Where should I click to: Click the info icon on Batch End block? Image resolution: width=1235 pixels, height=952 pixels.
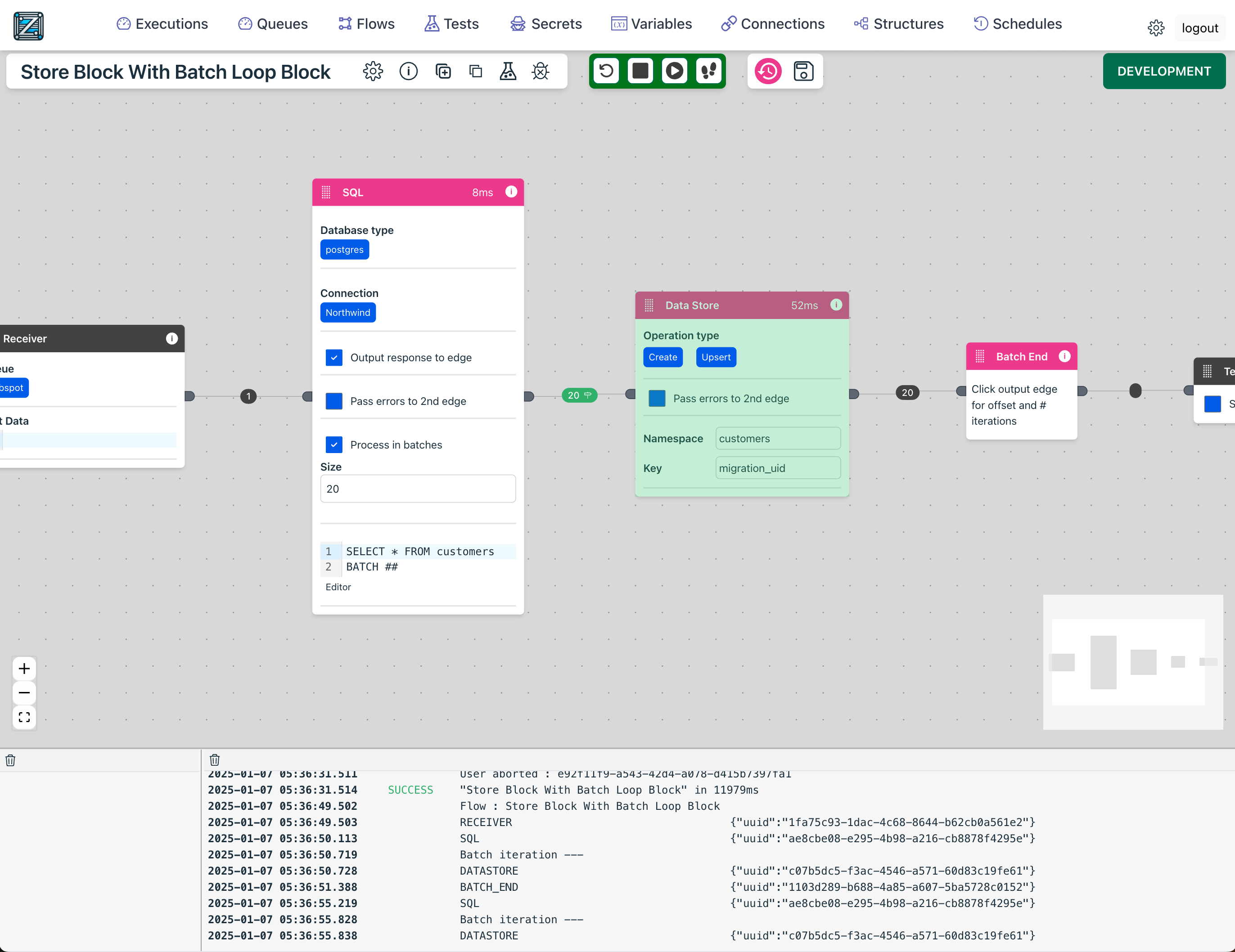[1064, 356]
